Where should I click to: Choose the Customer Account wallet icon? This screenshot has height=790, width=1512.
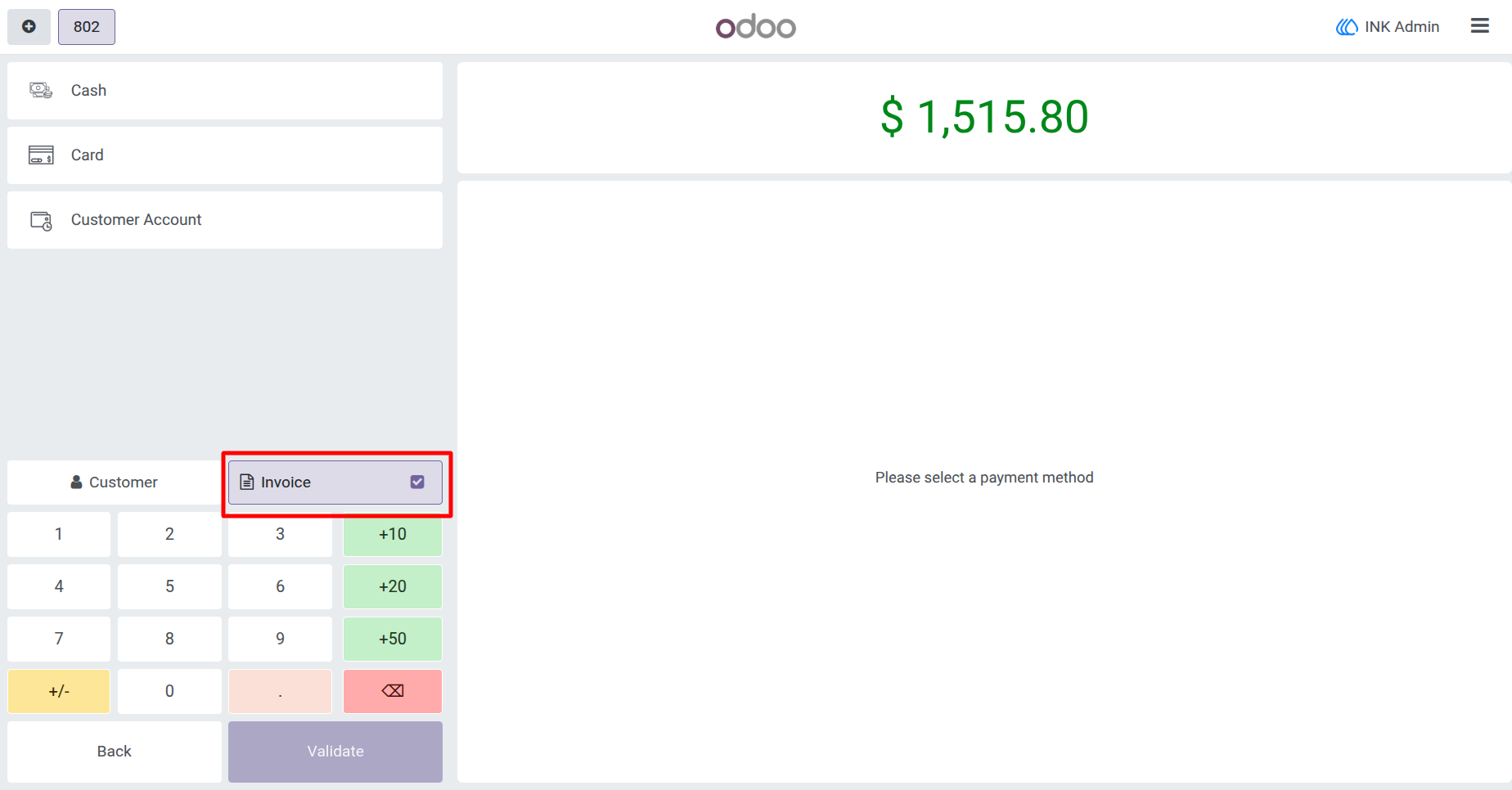[41, 220]
